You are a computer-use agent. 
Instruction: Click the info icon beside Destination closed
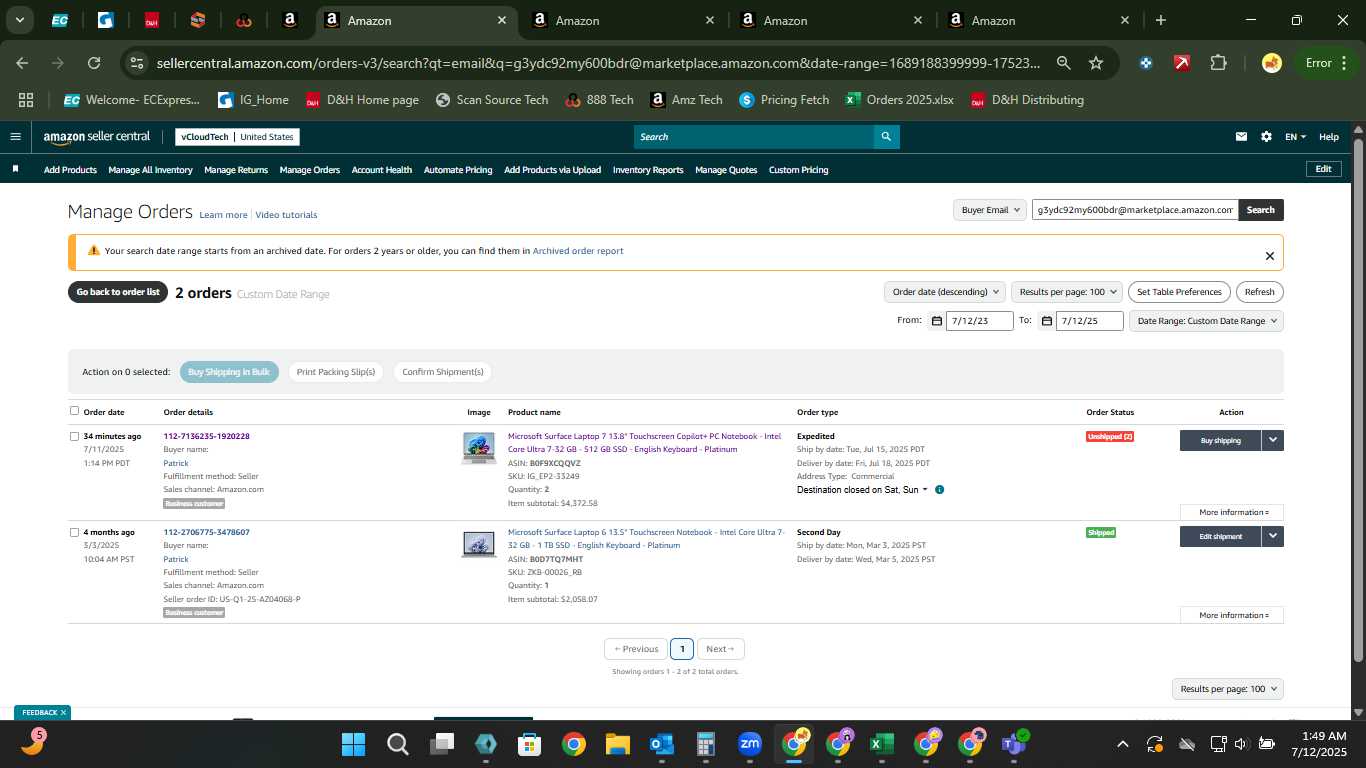tap(939, 490)
